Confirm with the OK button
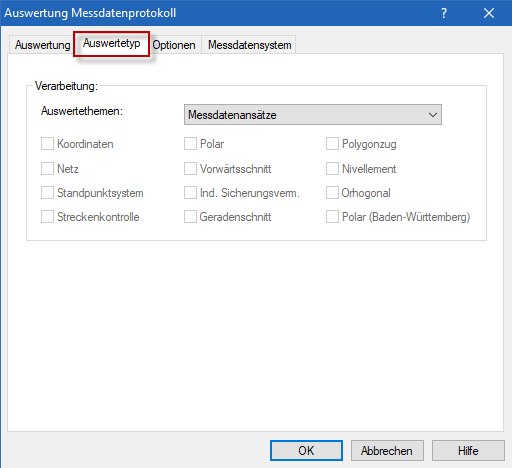 306,451
